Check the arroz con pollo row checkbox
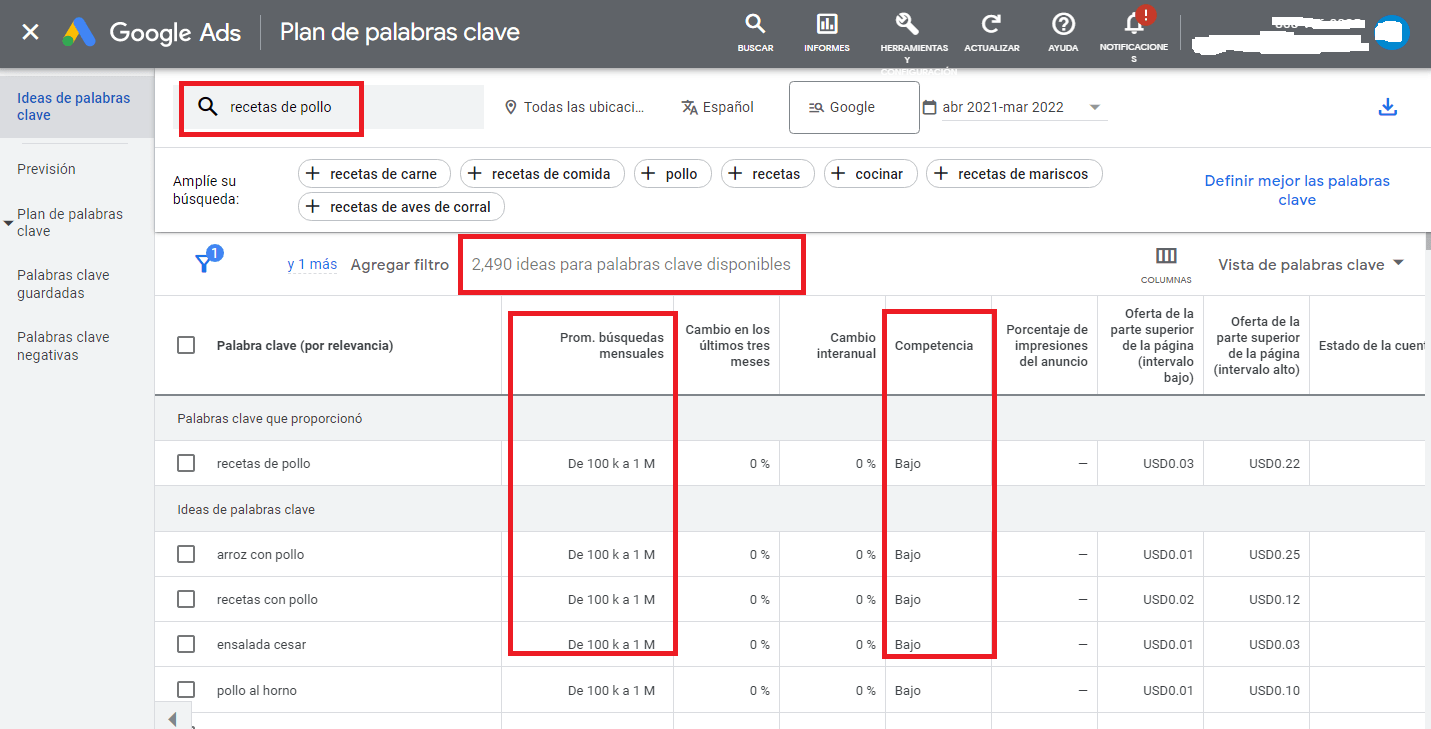Screen dimensions: 1431x729 coord(186,554)
